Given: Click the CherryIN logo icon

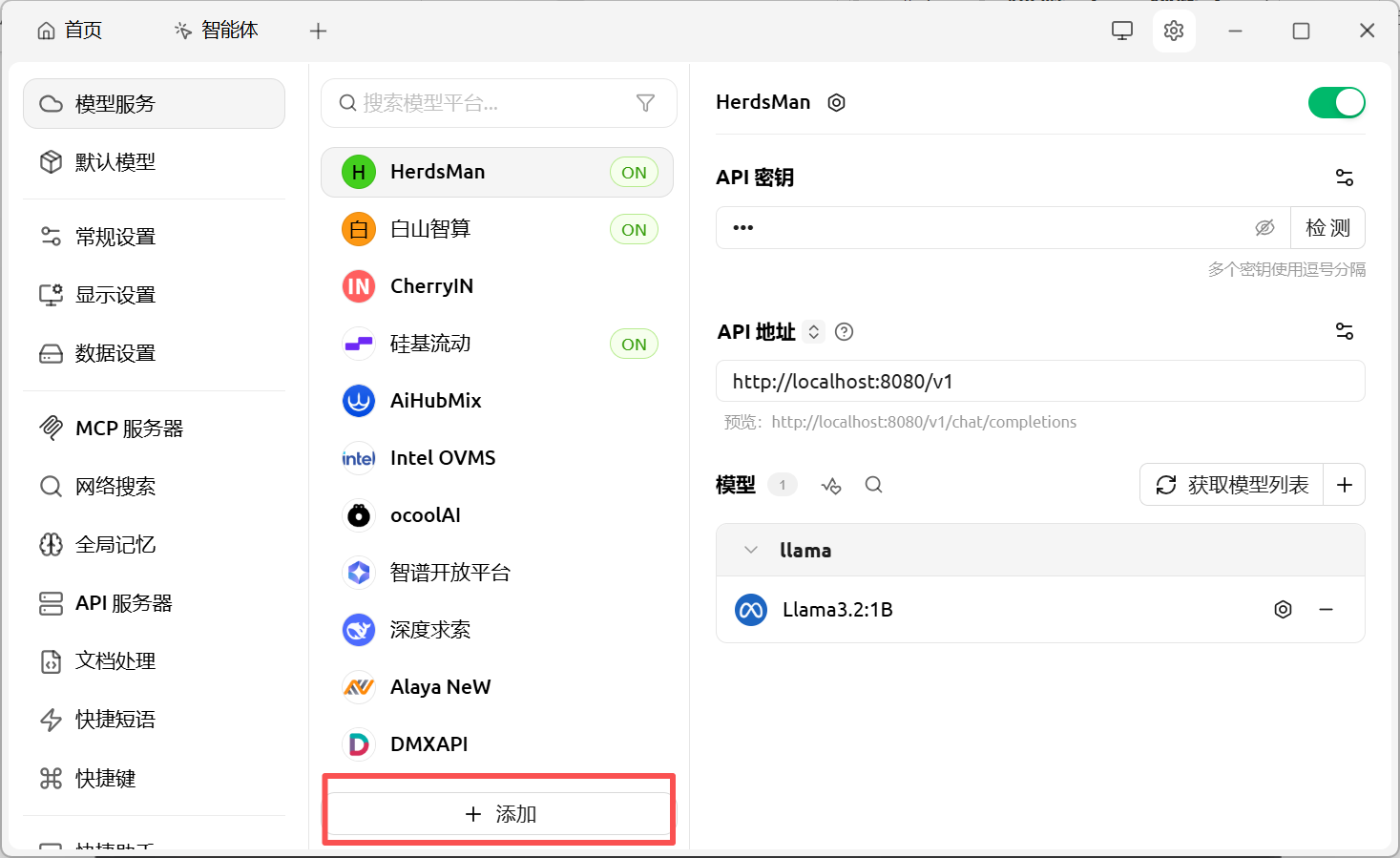Looking at the screenshot, I should (359, 286).
